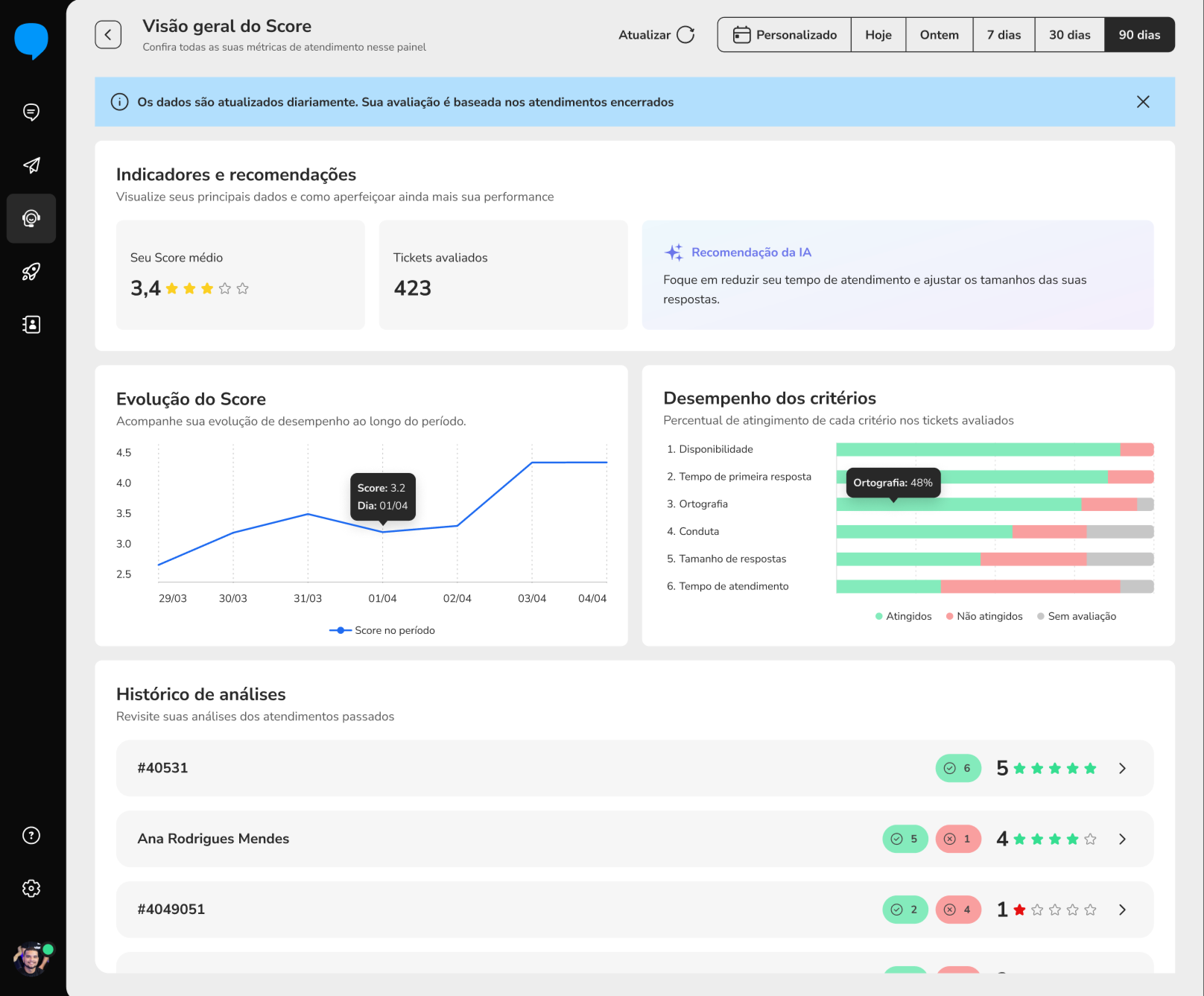Viewport: 1204px width, 996px height.
Task: Select the headset support score icon
Action: [31, 218]
